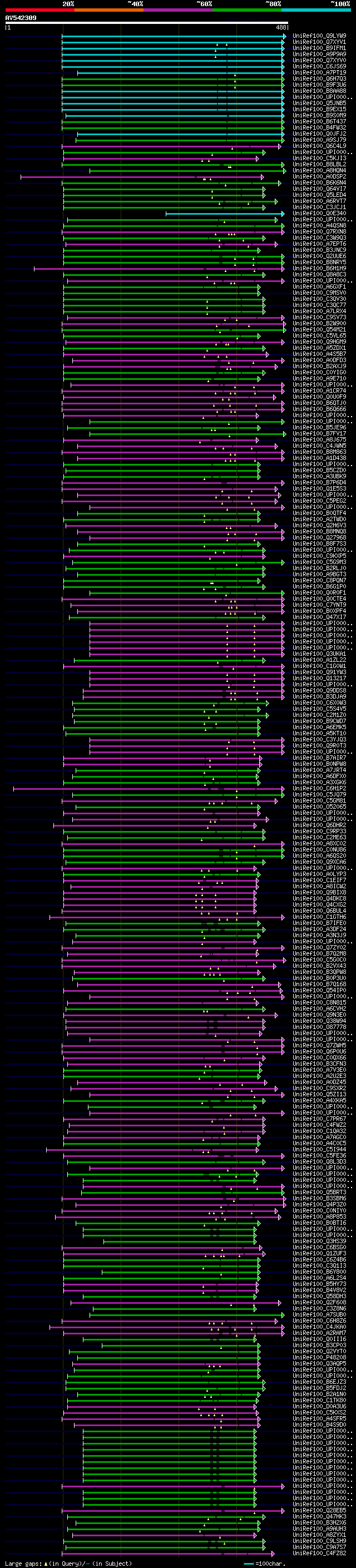Select the UniRef100_C4JWN5 label

(x=319, y=446)
